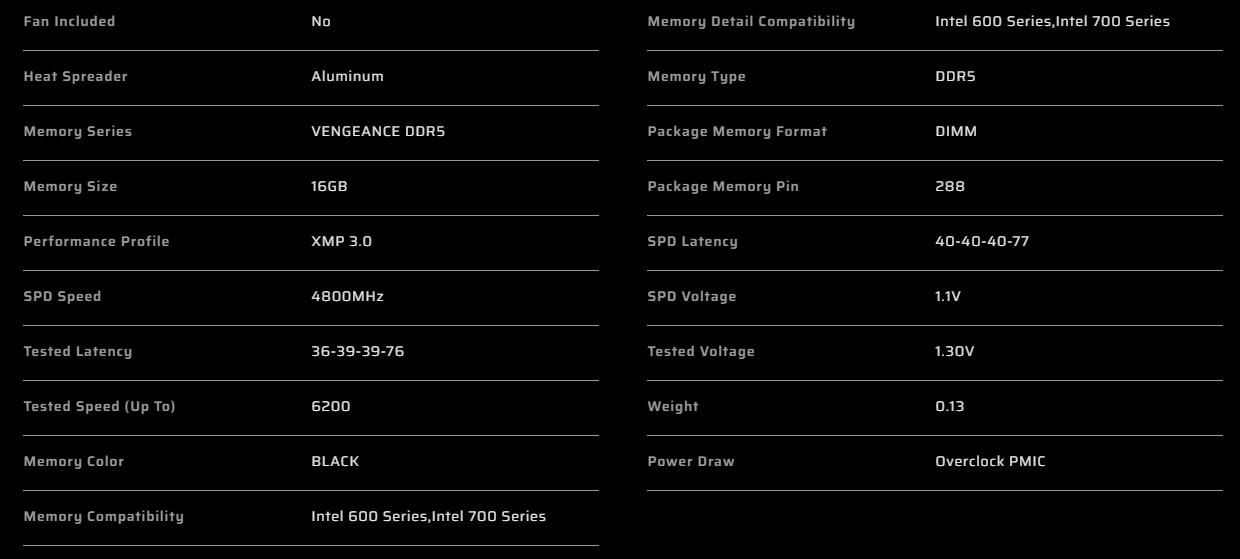
Task: Click the Fan Included label
Action: pos(69,21)
